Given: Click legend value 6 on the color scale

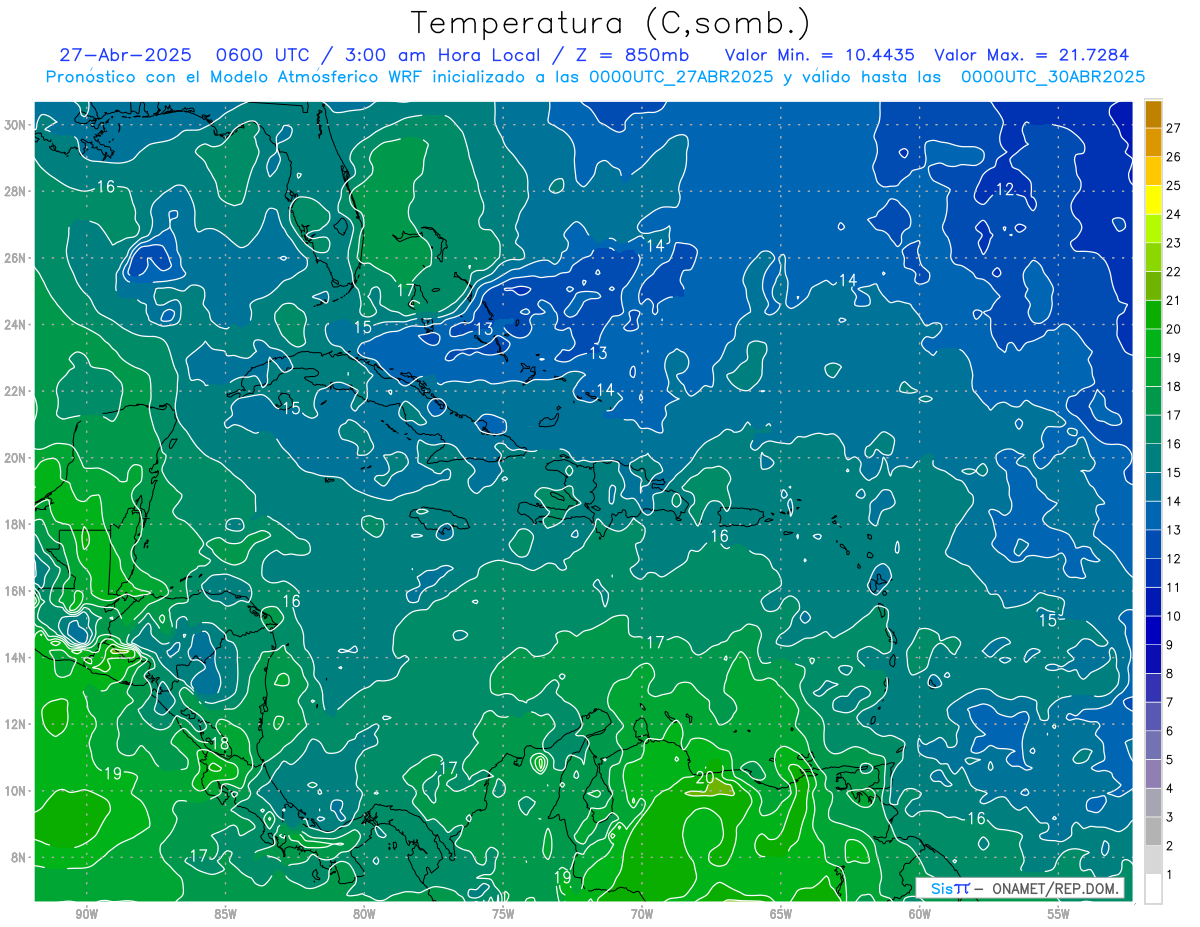Looking at the screenshot, I should pyautogui.click(x=1170, y=731).
